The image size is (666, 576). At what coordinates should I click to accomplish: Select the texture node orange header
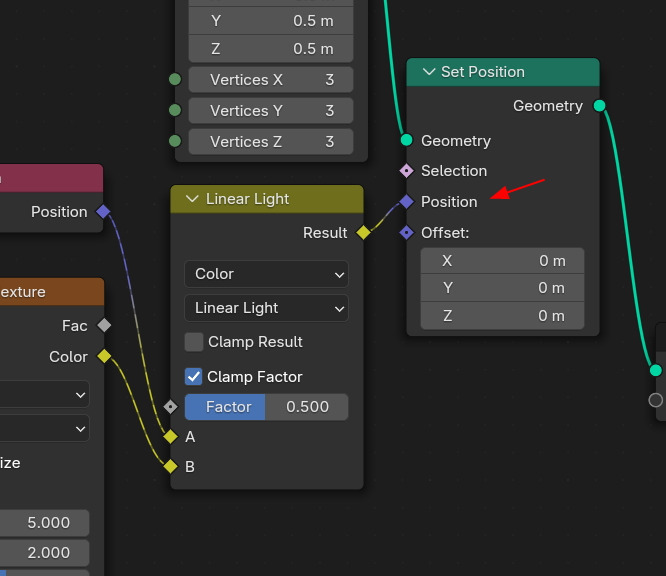click(52, 292)
